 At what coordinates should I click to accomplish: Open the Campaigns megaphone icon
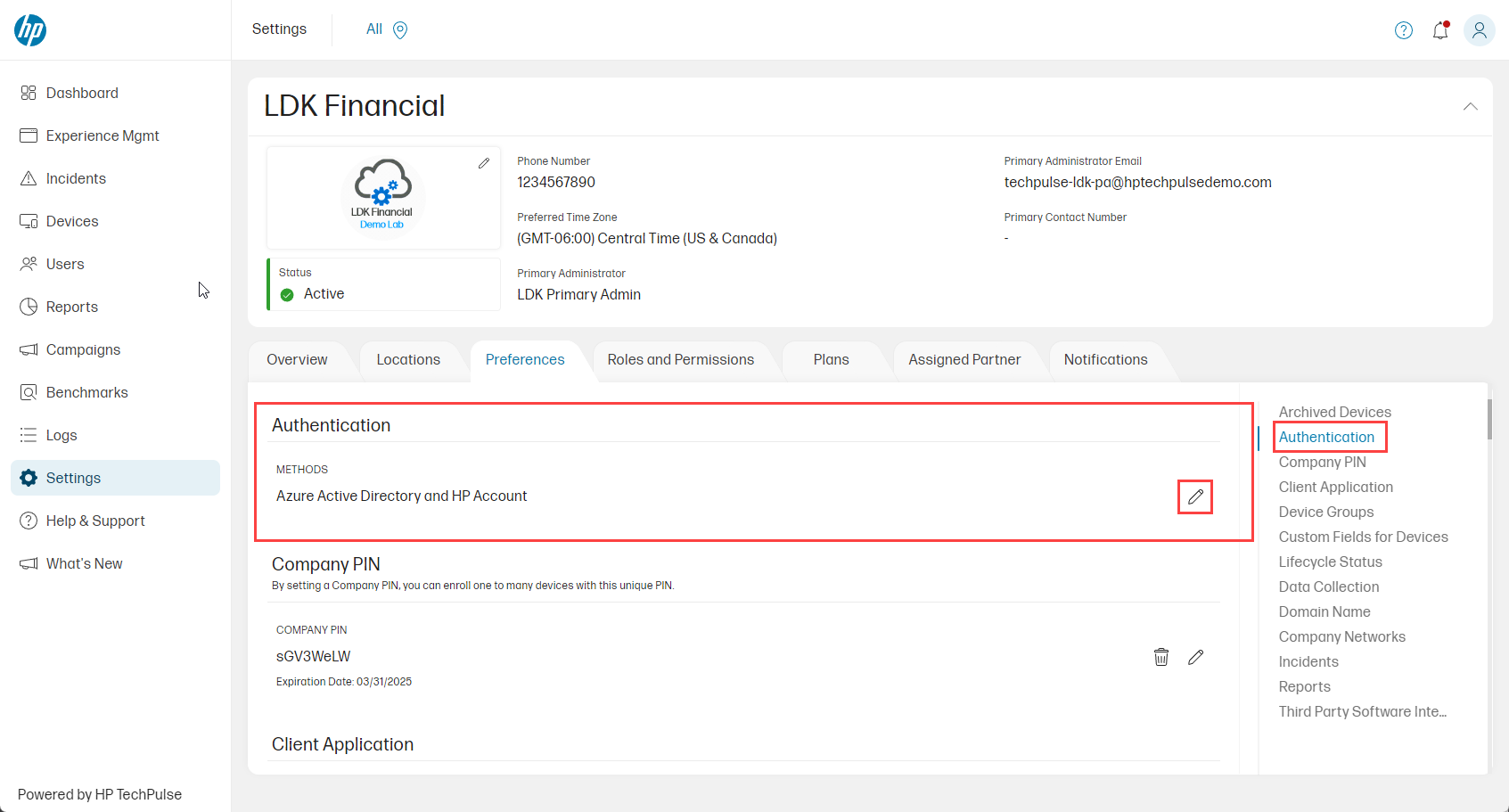click(28, 349)
